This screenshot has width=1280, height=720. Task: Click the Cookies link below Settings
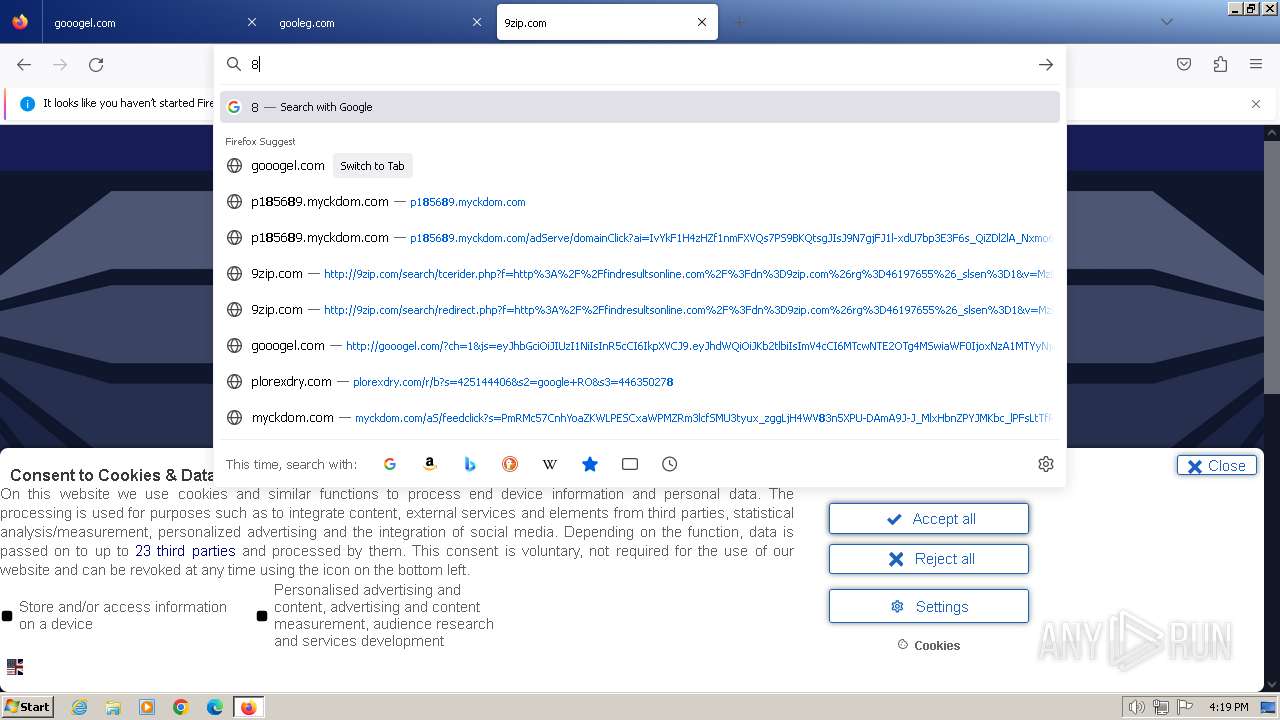929,645
